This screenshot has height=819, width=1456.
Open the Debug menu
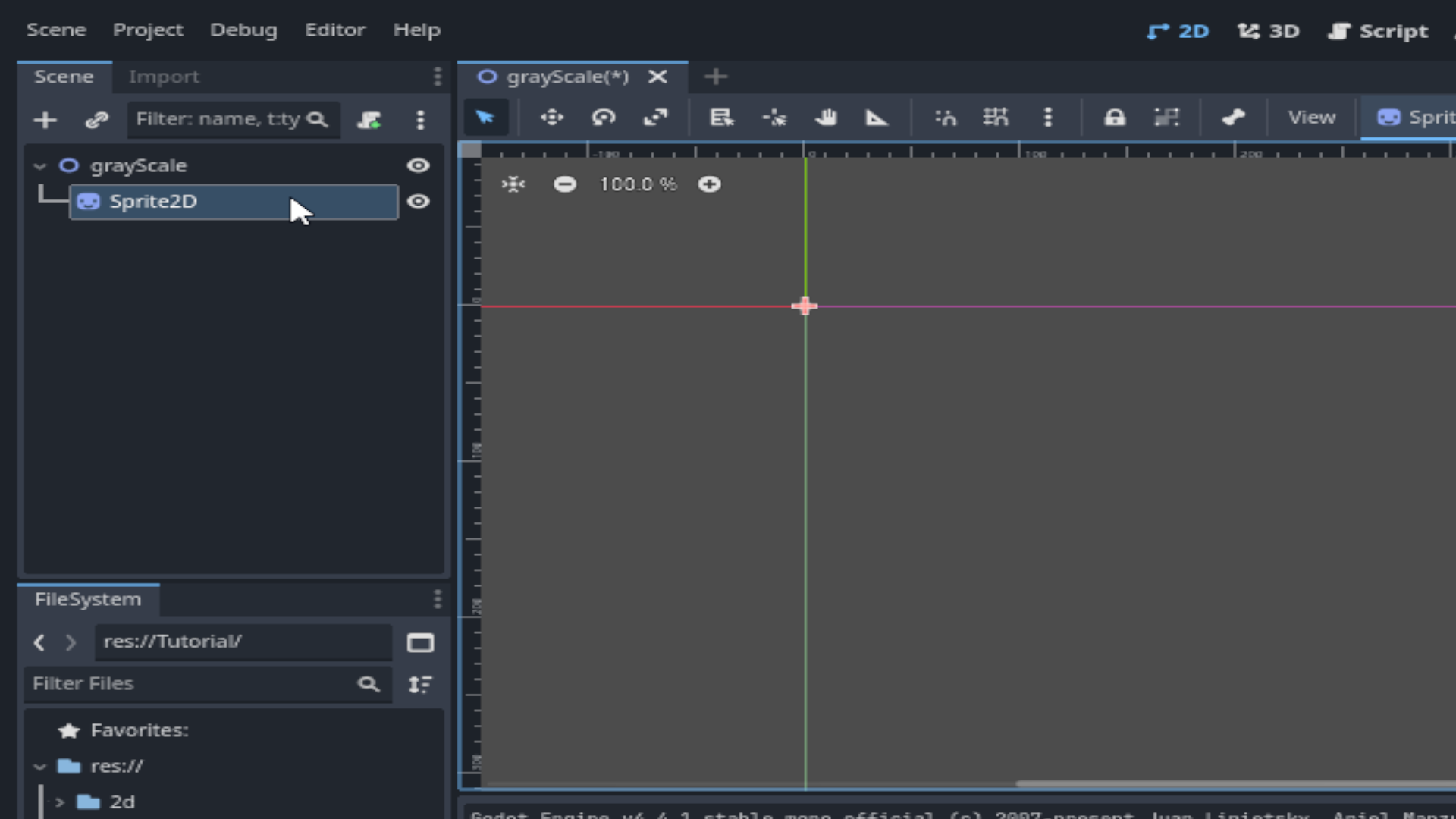[x=243, y=30]
